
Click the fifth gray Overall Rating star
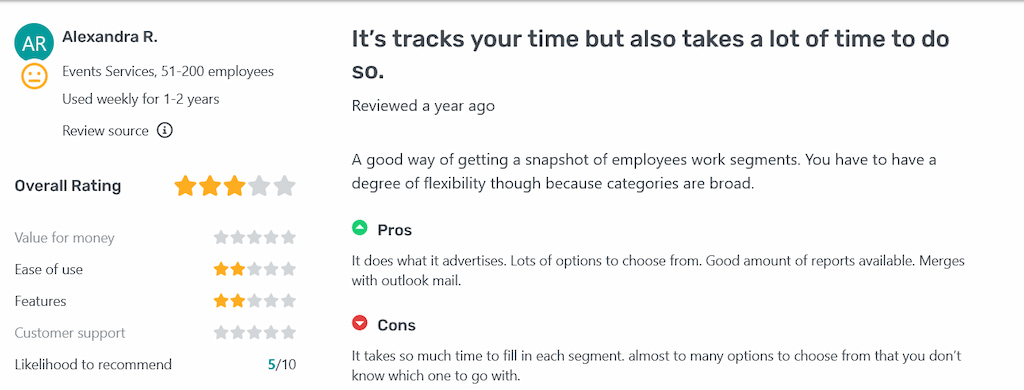click(284, 186)
